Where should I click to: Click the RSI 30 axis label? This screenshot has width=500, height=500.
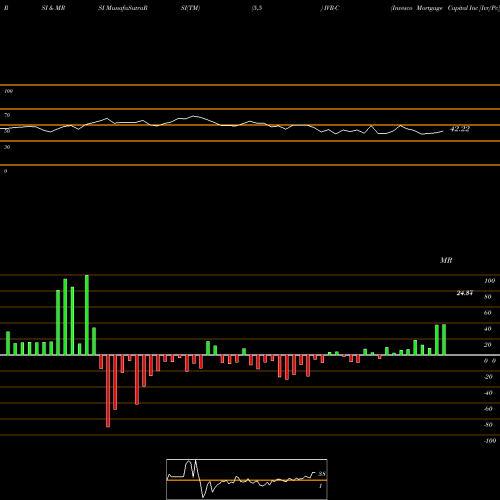pos(7,147)
